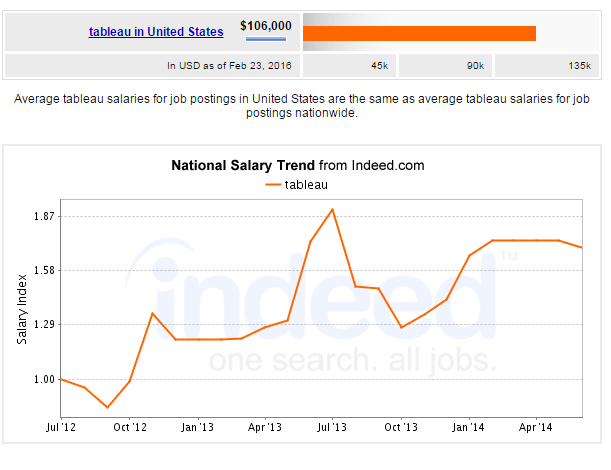Click the Jul '12 x-axis label
Screen dimensions: 611x470
tap(61, 427)
